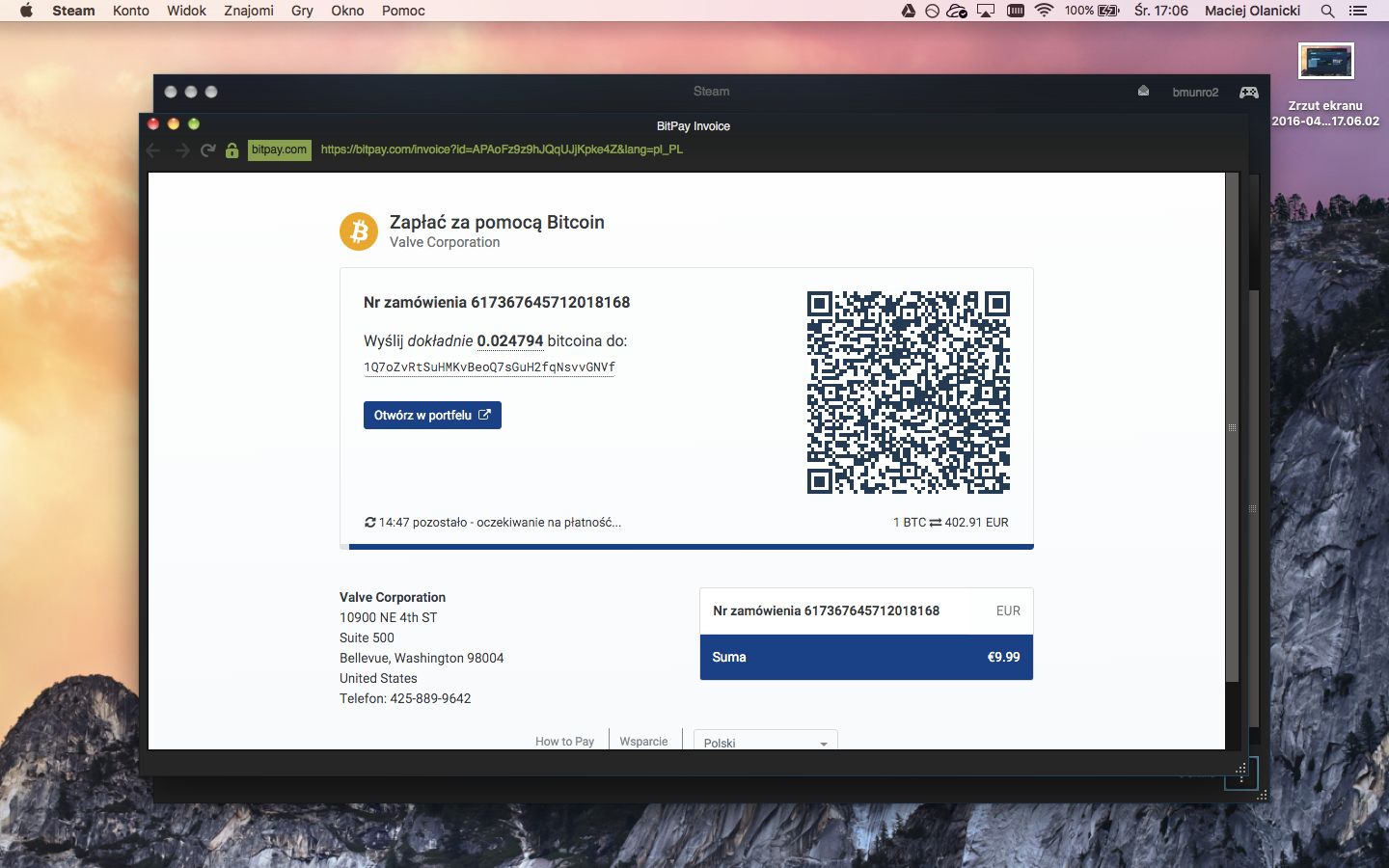Click the green security padlock icon
This screenshot has height=868, width=1389.
(x=231, y=150)
